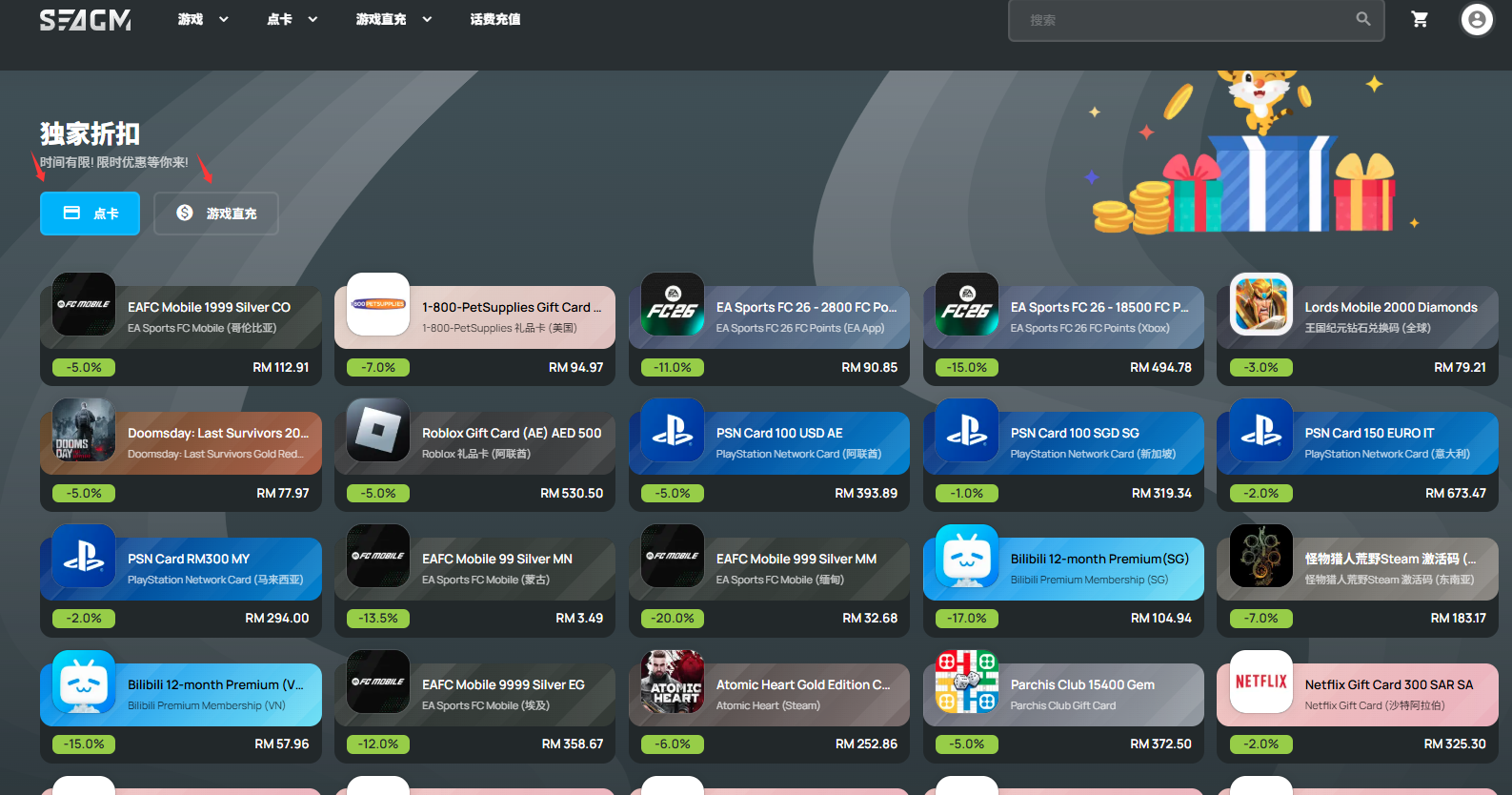
Task: Click the RM 673.47 price
Action: 1456,493
